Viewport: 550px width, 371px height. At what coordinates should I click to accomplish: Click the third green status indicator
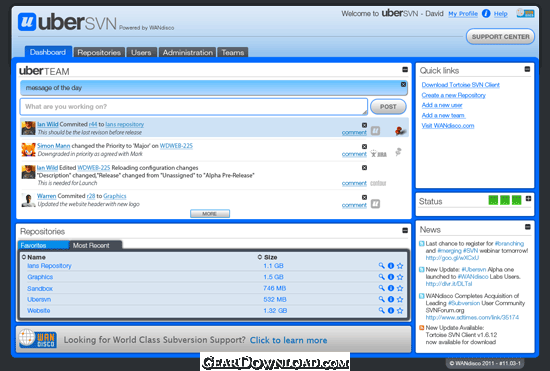[516, 200]
